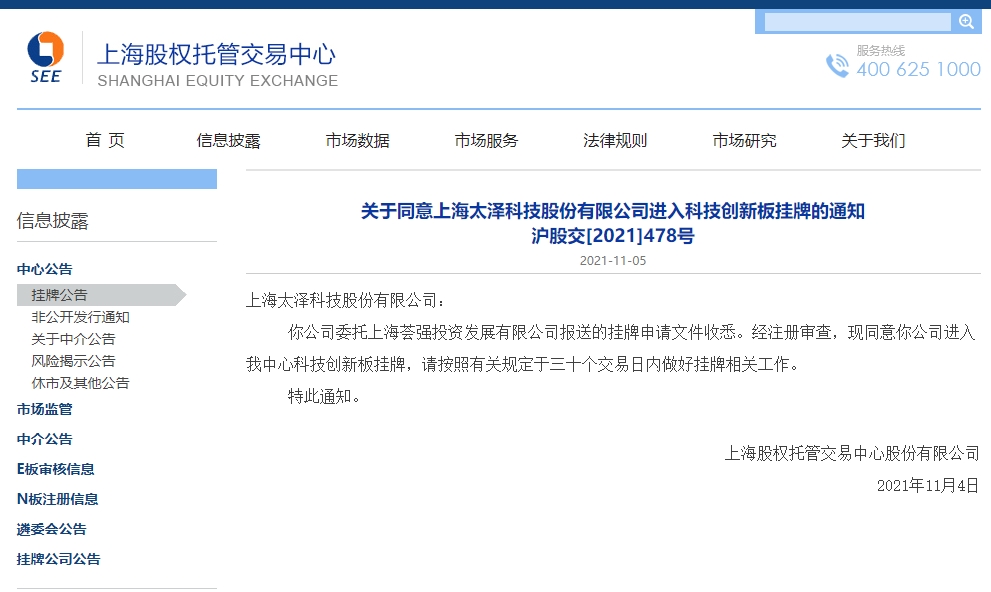Click the search magnifier icon
The width and height of the screenshot is (991, 592).
pyautogui.click(x=966, y=22)
